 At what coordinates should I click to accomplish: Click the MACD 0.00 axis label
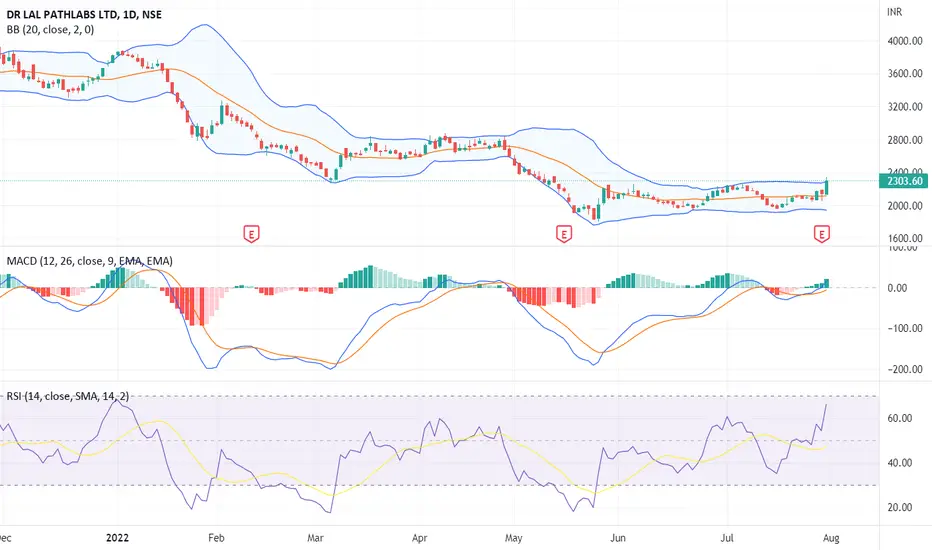(897, 288)
